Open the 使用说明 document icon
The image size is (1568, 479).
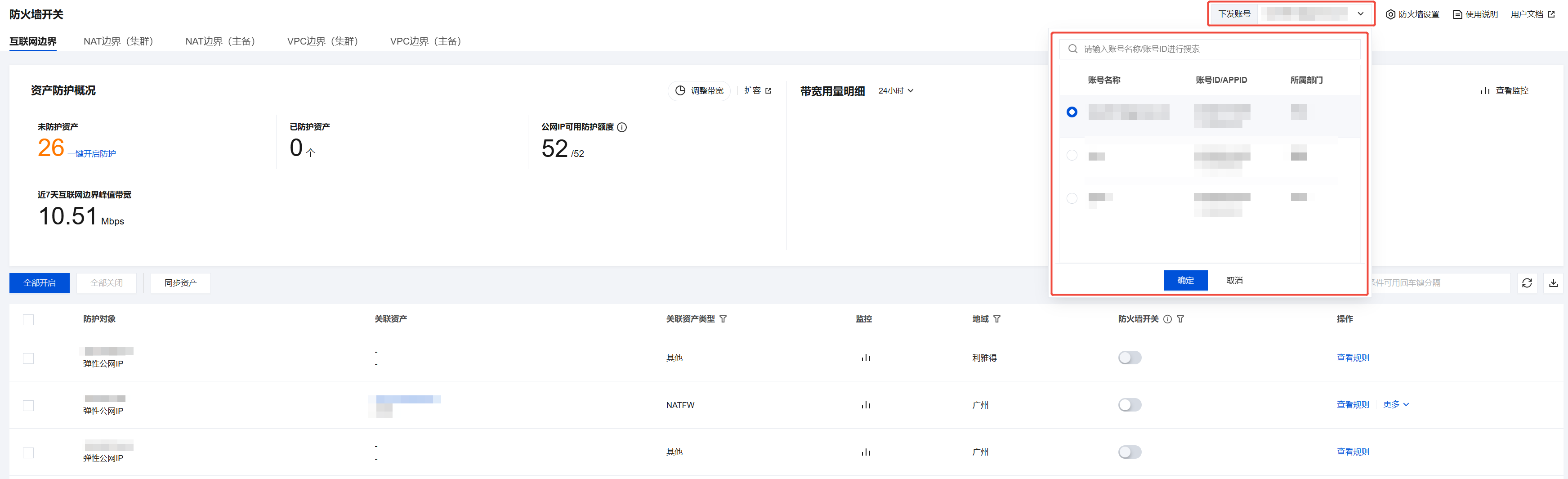tap(1457, 14)
